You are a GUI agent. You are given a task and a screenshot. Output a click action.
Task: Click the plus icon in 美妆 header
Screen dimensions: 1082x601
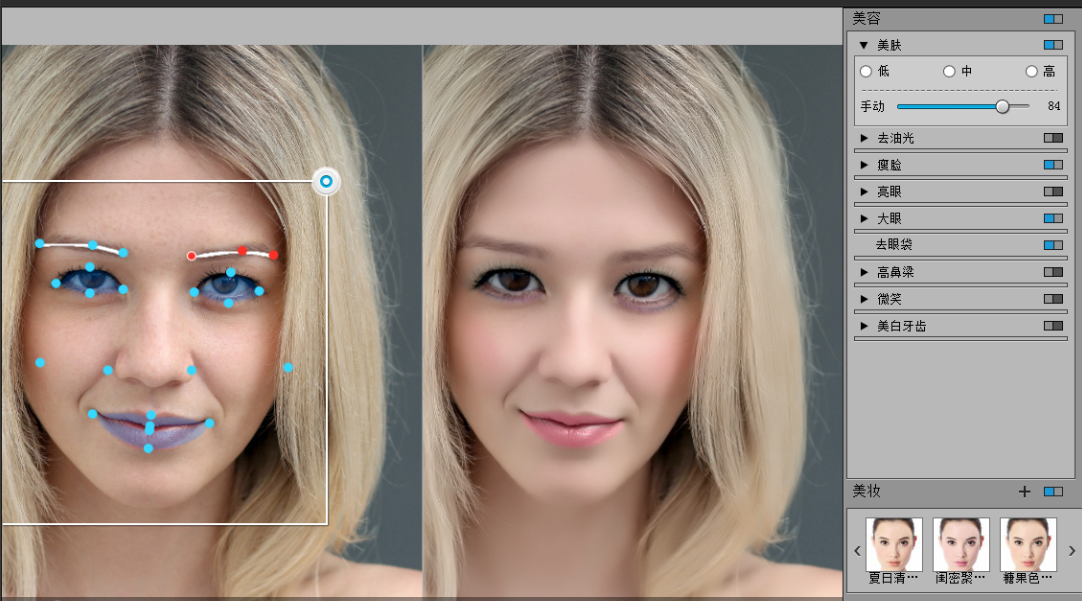coord(1024,491)
